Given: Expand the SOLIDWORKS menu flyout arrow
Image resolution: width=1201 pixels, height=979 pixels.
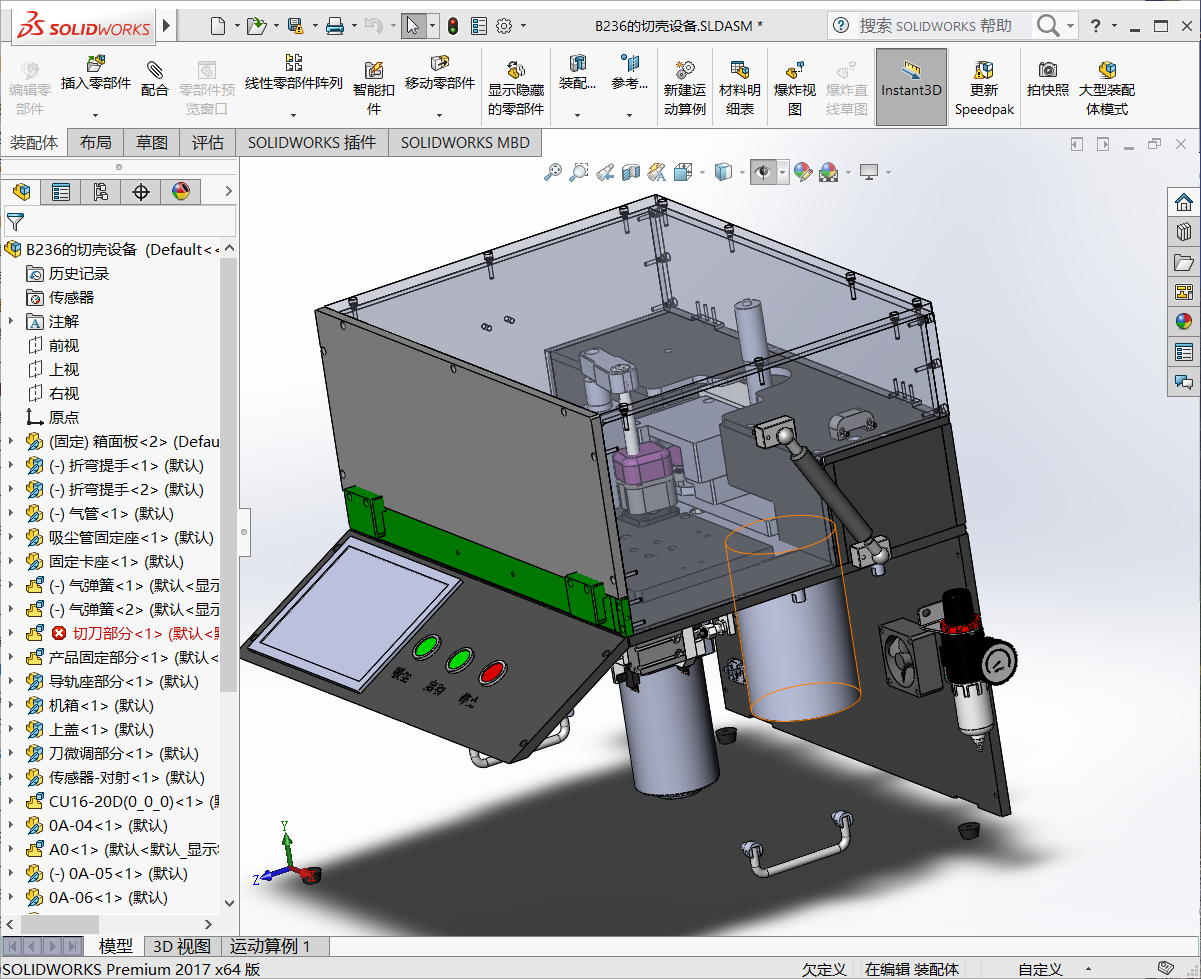Looking at the screenshot, I should pyautogui.click(x=166, y=25).
